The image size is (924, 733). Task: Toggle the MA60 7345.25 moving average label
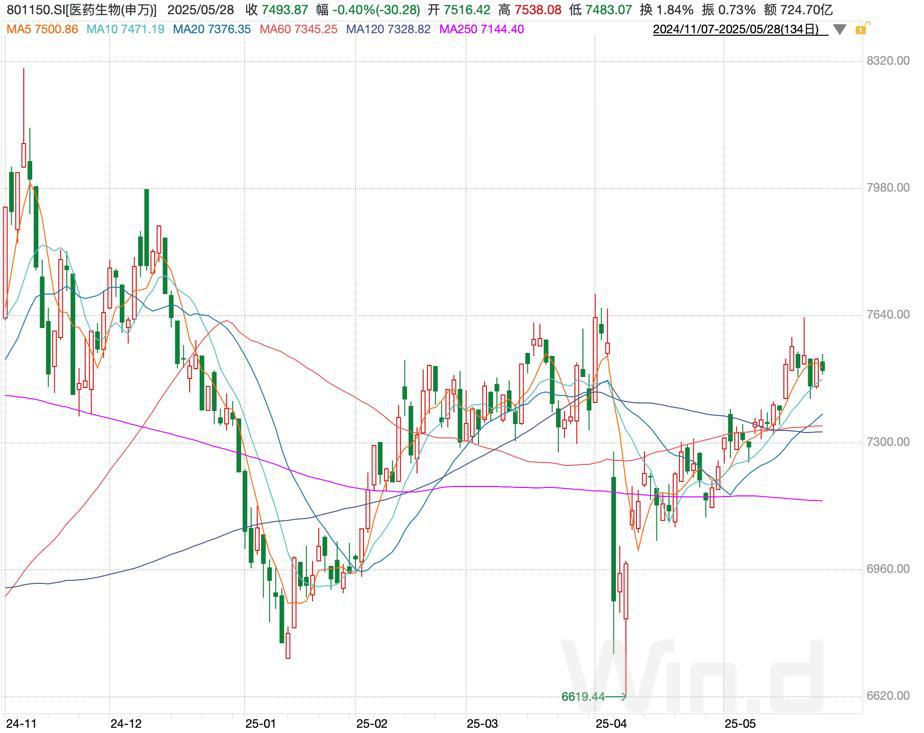[298, 29]
